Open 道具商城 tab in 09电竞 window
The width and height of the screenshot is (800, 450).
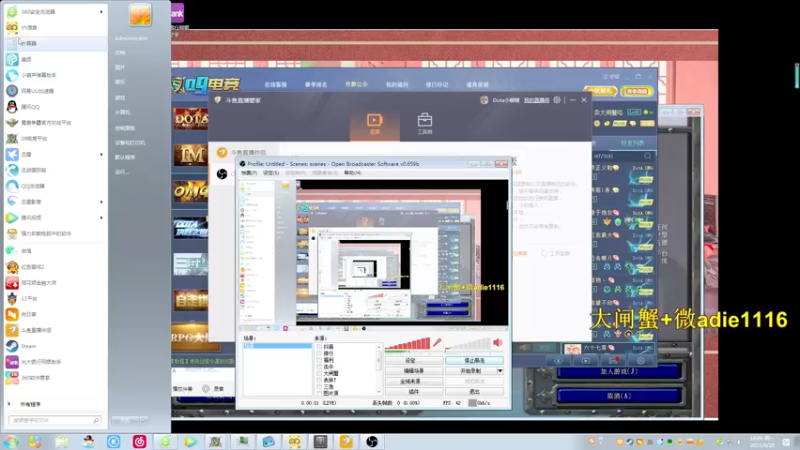[477, 85]
